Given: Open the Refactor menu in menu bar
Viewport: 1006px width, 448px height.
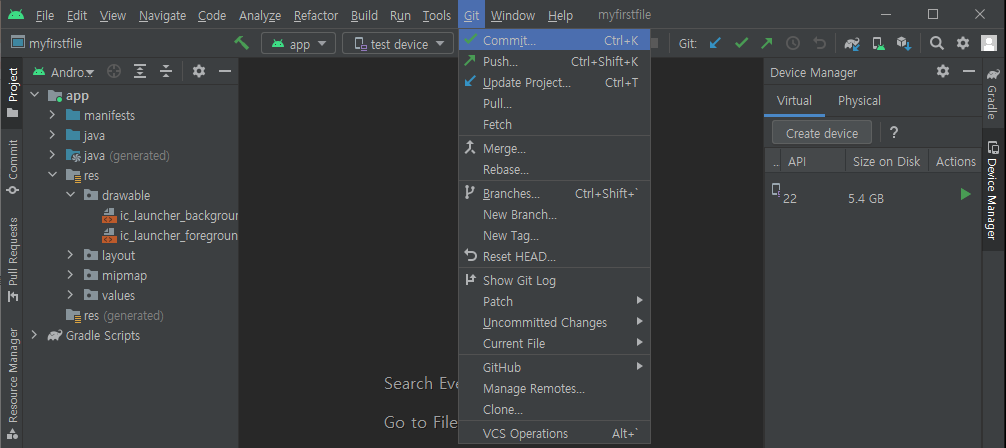Looking at the screenshot, I should point(316,15).
